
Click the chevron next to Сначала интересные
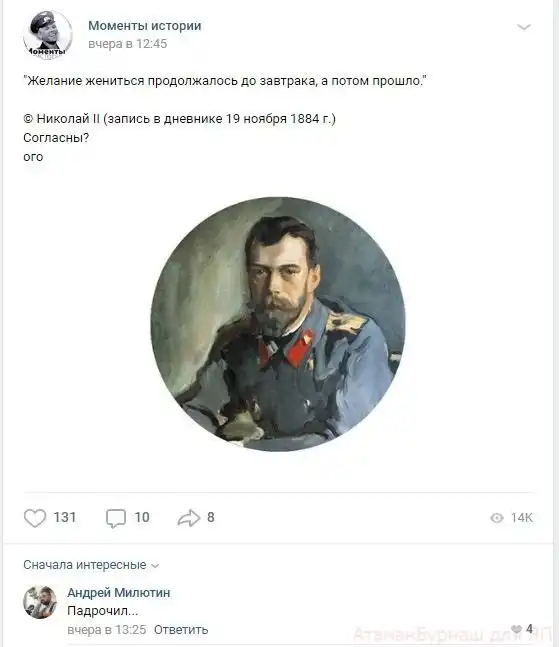click(x=155, y=566)
